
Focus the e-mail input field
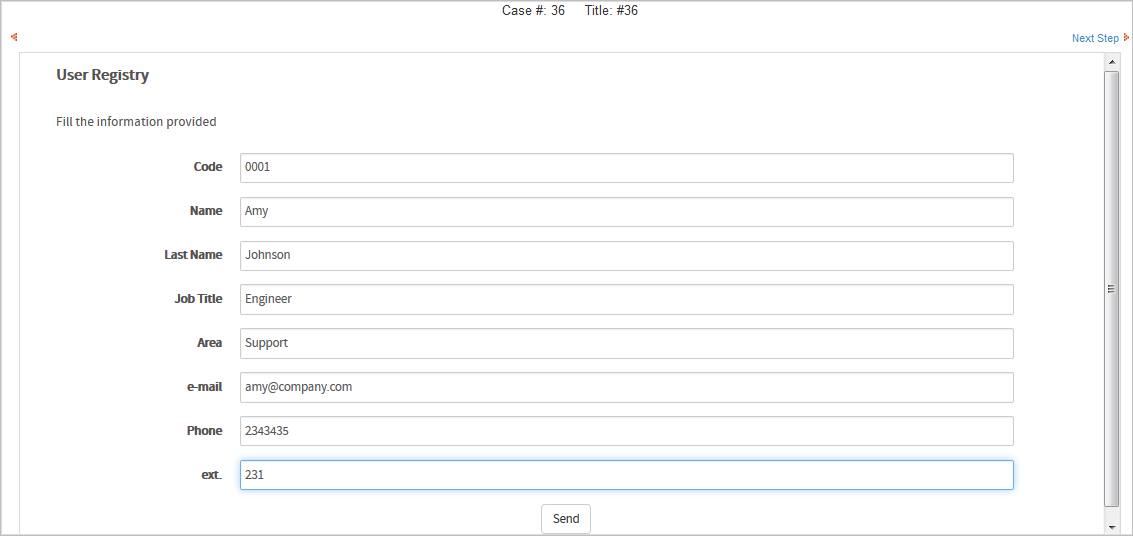click(x=626, y=387)
